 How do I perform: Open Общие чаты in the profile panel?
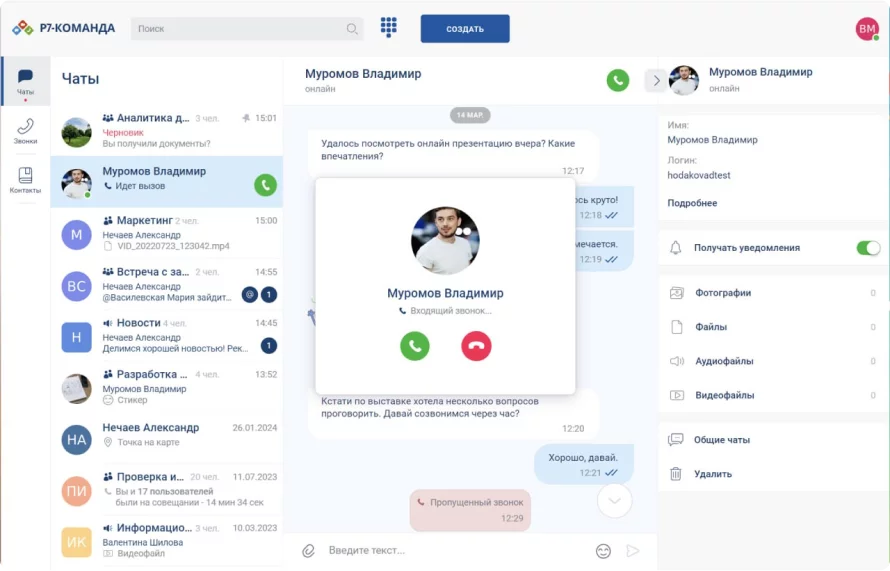point(722,440)
